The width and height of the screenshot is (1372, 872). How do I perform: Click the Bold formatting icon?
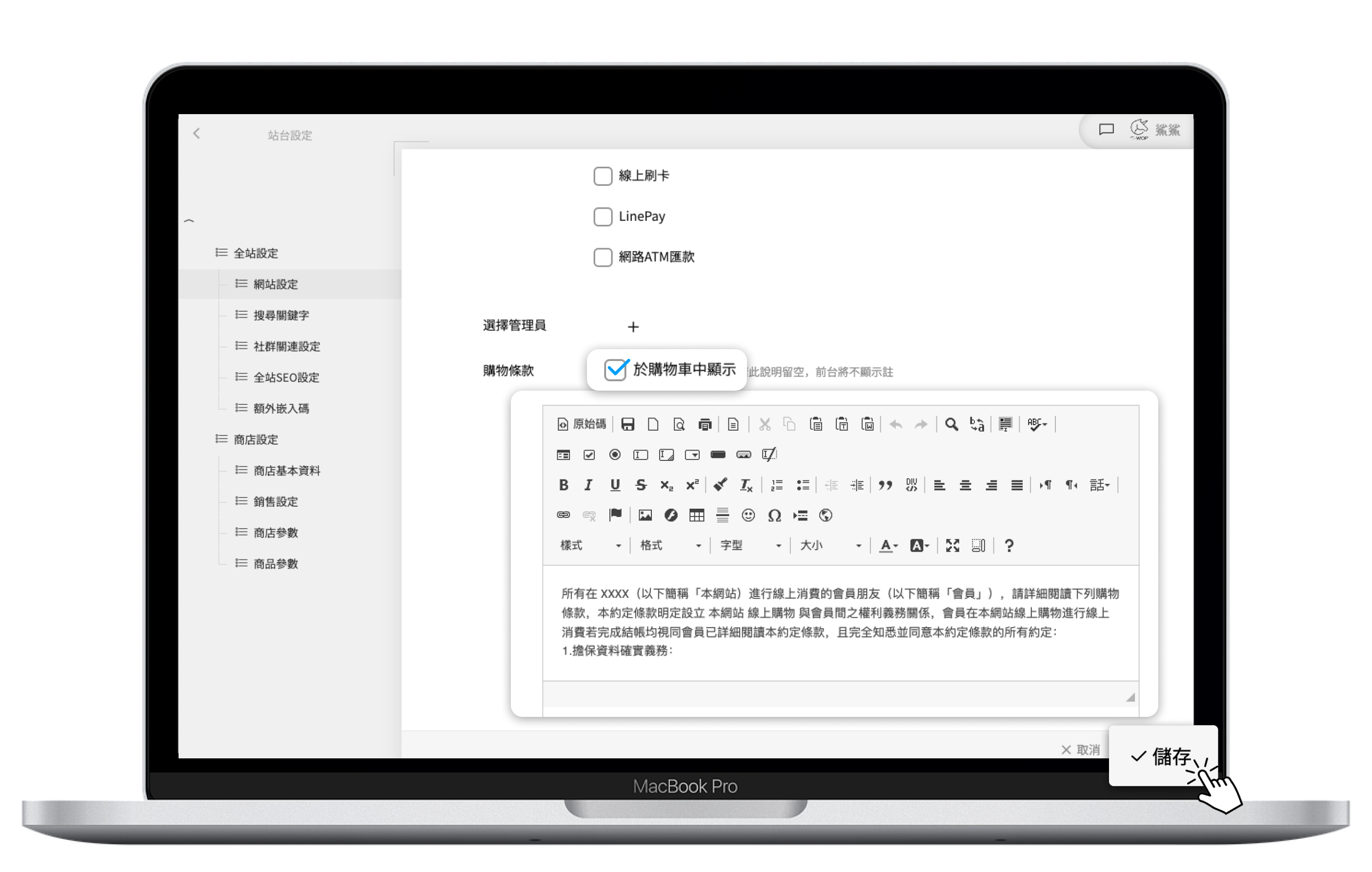point(563,485)
